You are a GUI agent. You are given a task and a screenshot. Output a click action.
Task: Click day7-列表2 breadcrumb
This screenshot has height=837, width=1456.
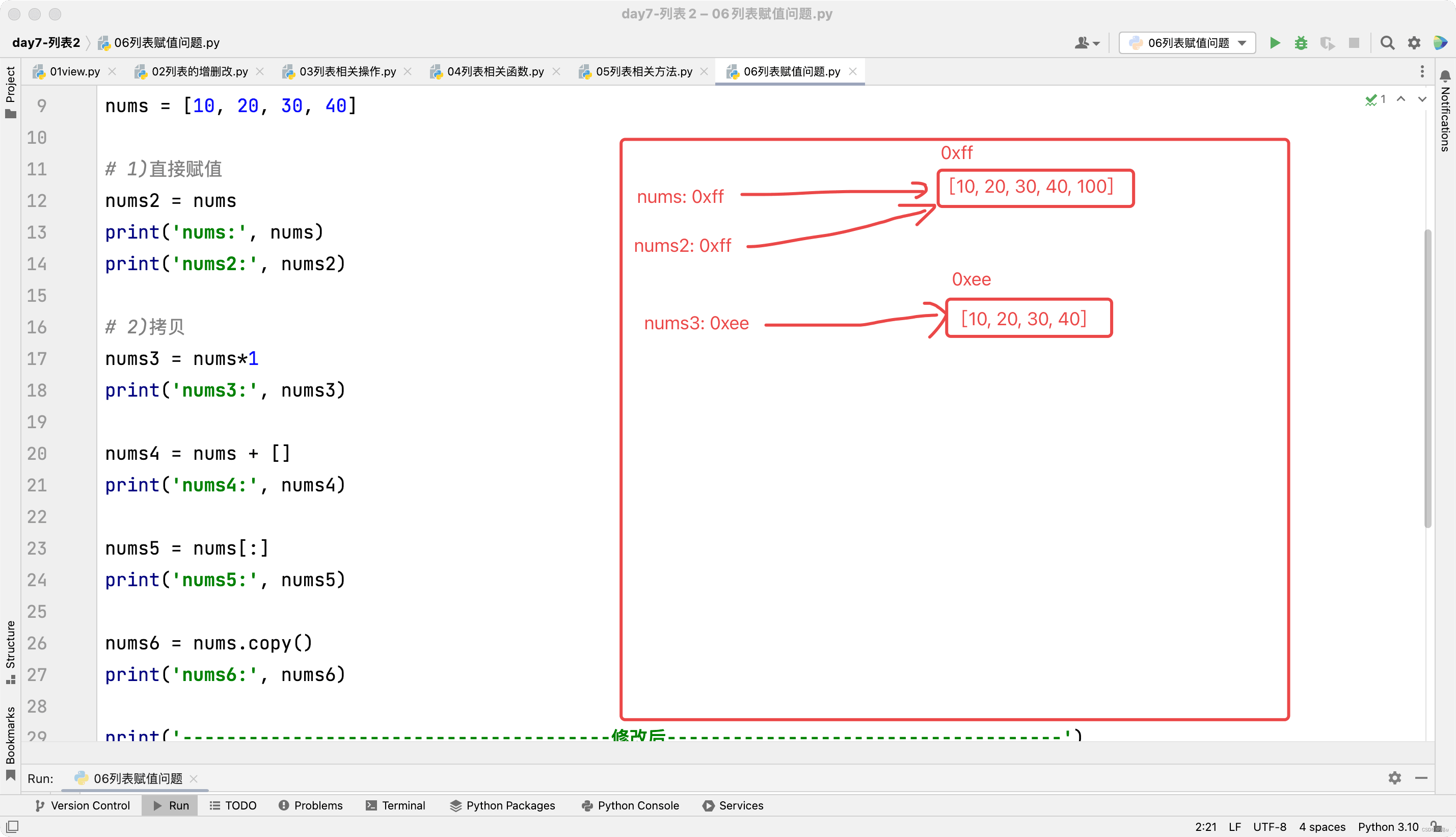(46, 42)
